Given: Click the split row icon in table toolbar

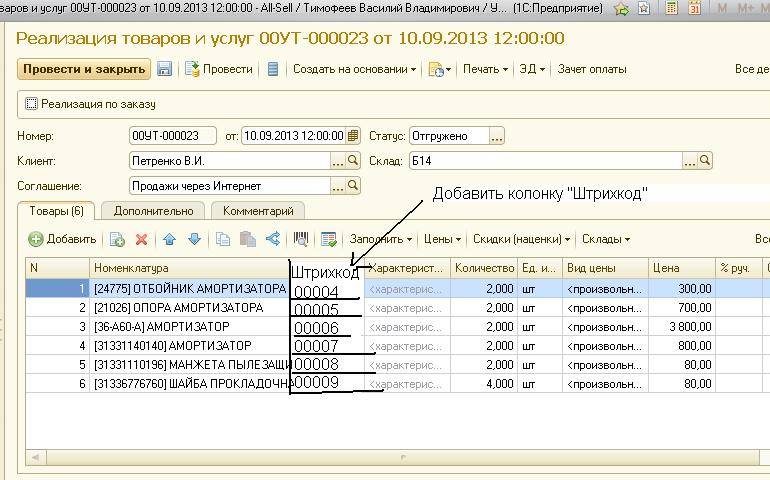Looking at the screenshot, I should point(273,239).
